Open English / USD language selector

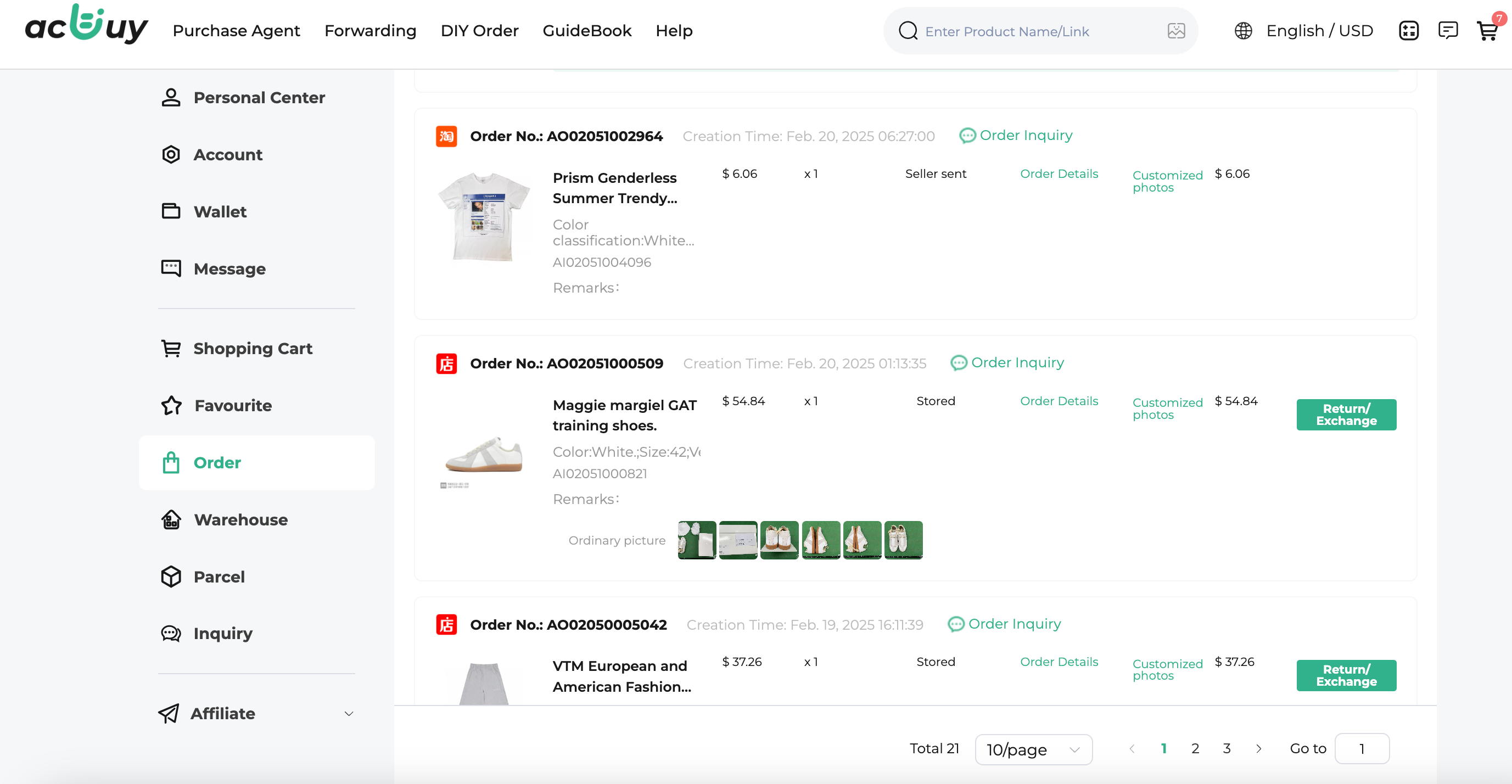(1319, 31)
